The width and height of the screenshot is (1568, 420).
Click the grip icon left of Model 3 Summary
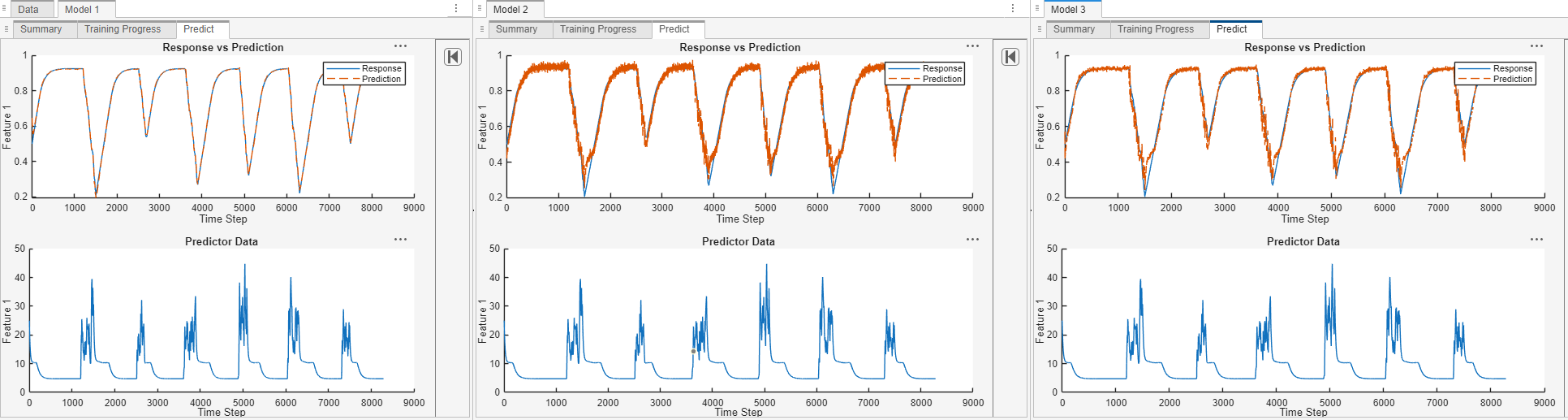(x=1039, y=29)
